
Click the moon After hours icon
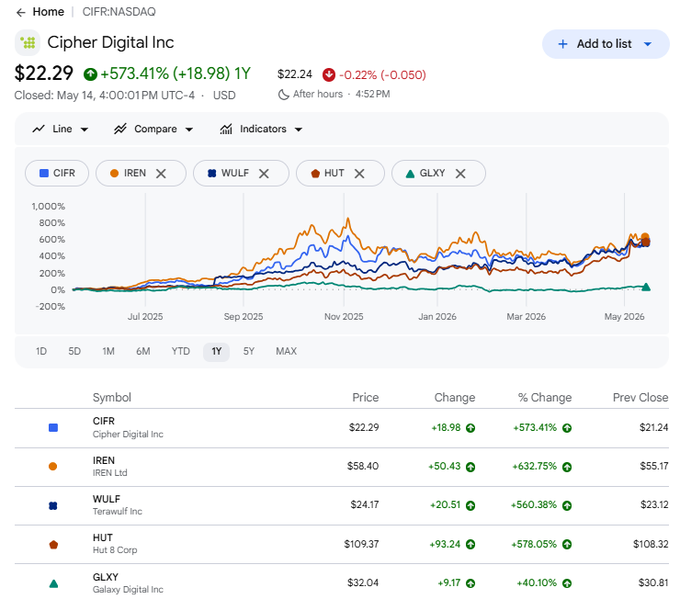[283, 94]
